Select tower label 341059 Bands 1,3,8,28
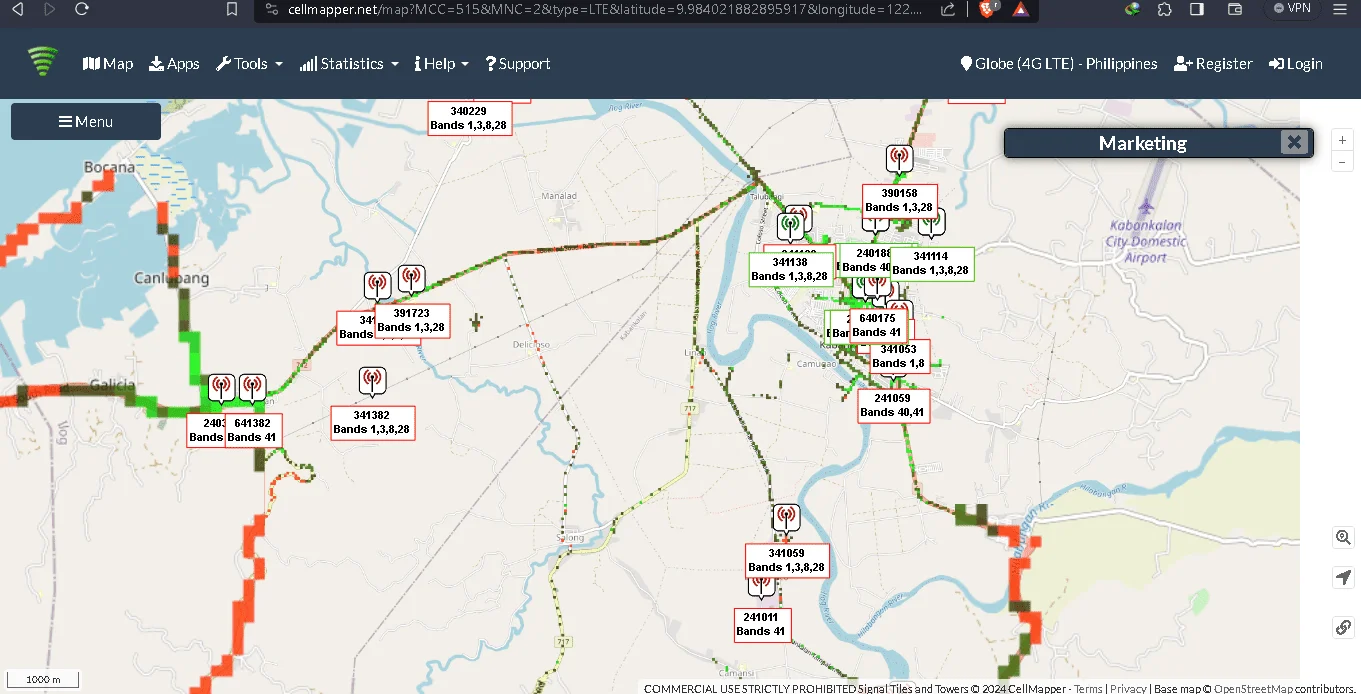 787,560
